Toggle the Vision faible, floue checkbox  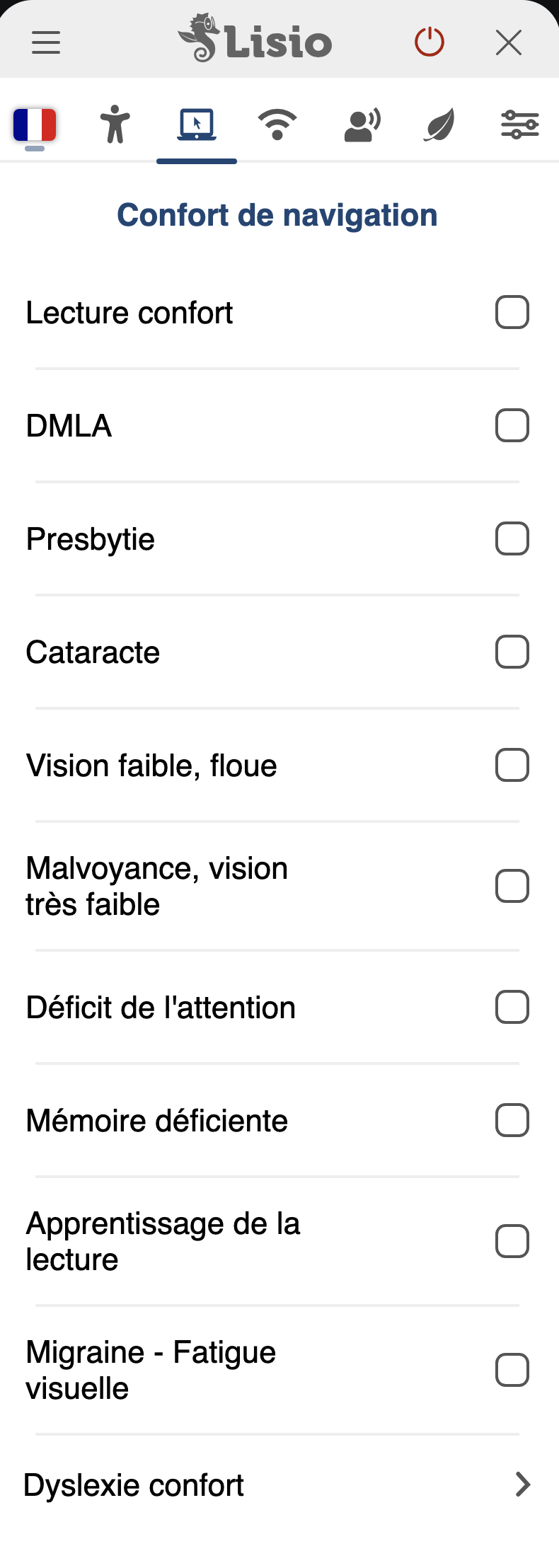[x=512, y=766]
